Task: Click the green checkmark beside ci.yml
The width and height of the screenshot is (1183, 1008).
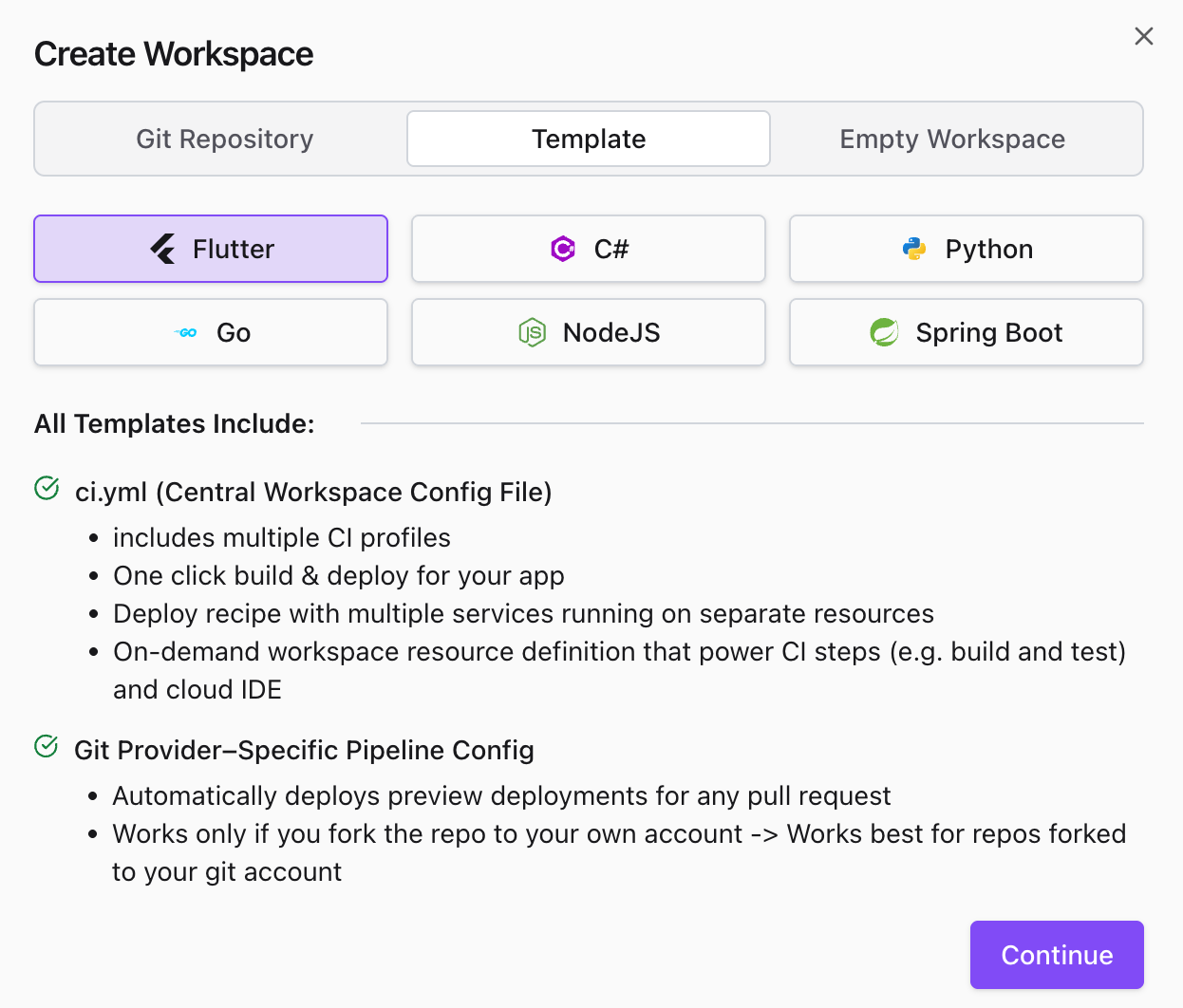Action: 47,489
